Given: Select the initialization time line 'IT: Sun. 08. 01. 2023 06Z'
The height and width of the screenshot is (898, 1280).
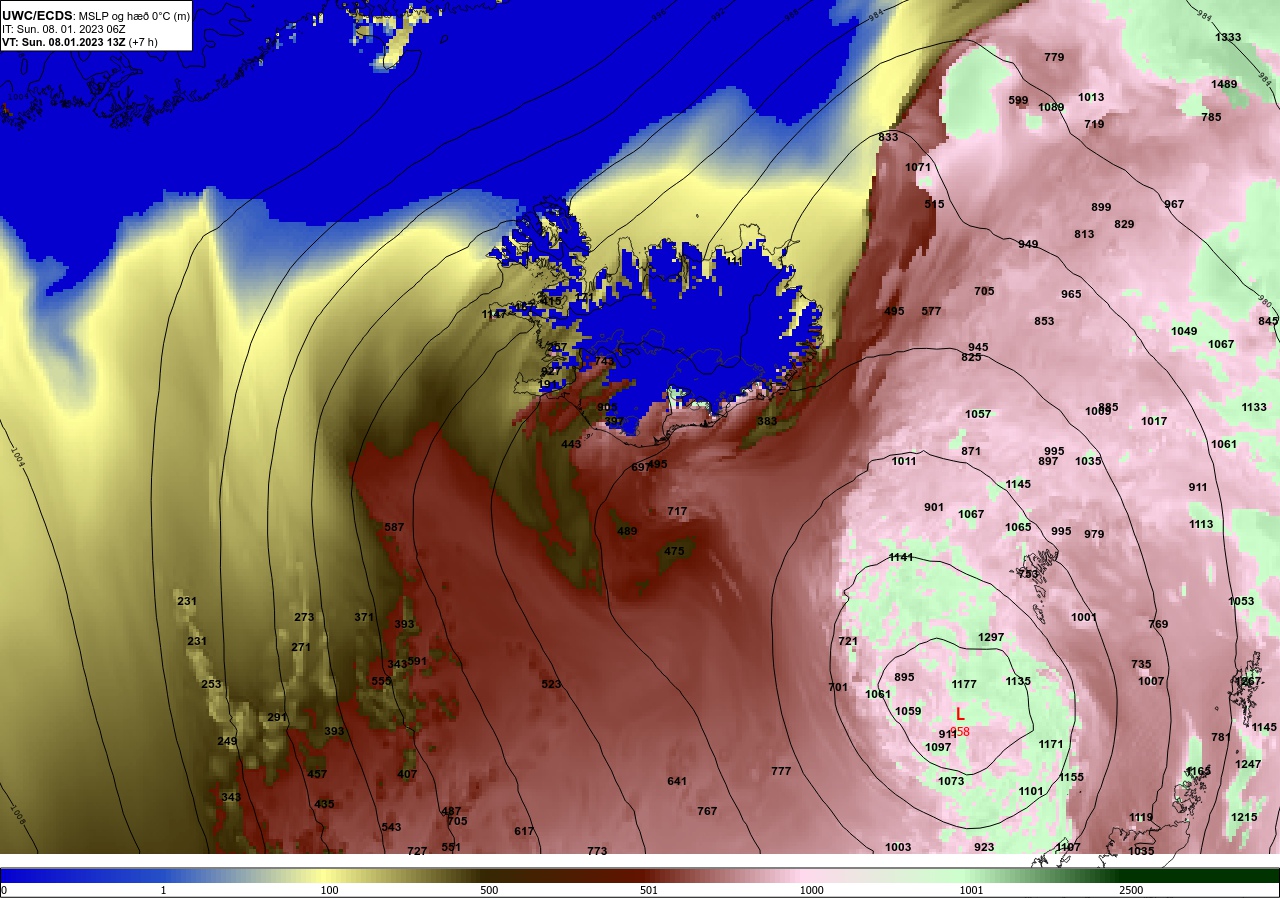Looking at the screenshot, I should 63,29.
